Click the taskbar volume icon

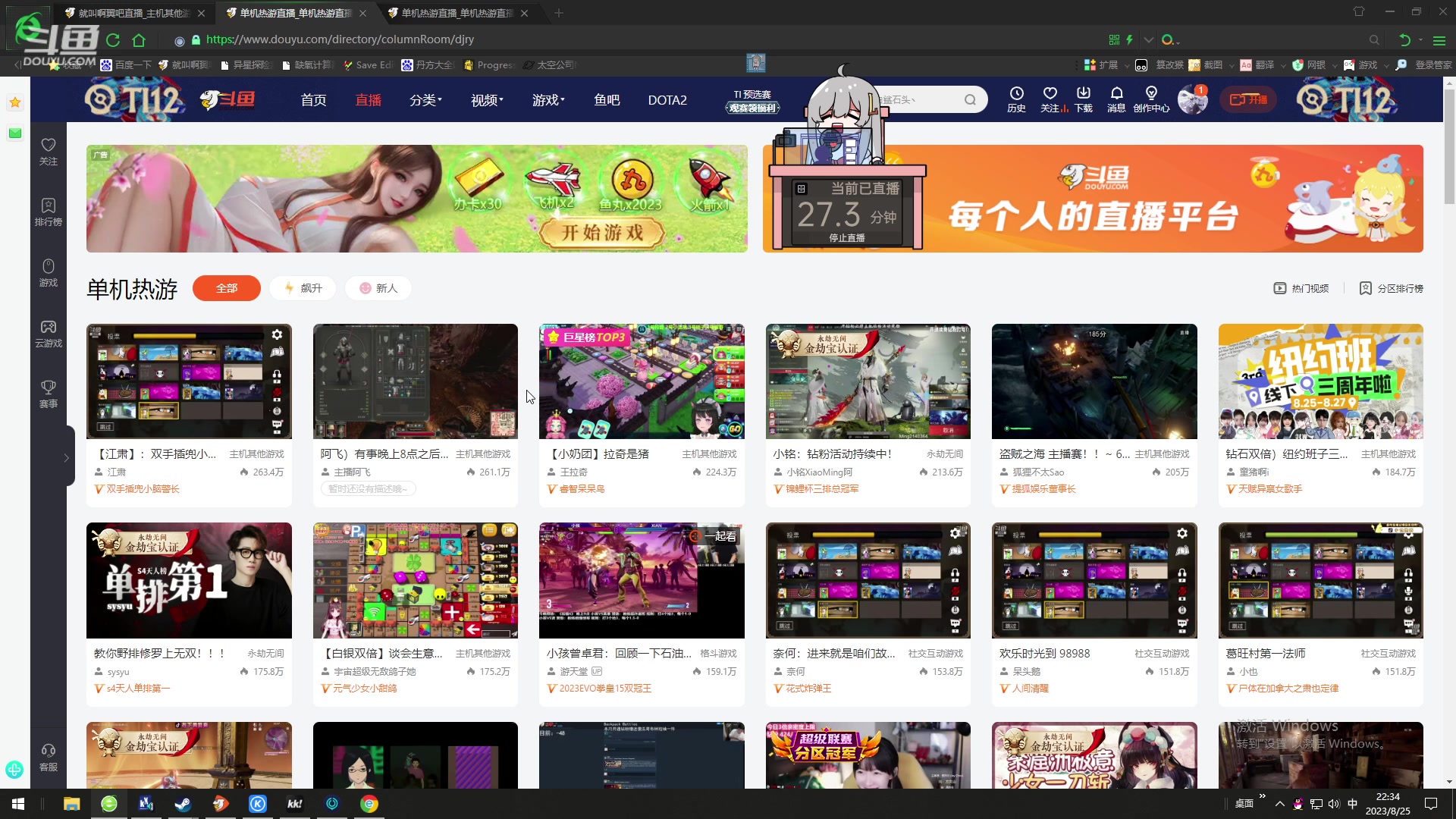[1334, 804]
